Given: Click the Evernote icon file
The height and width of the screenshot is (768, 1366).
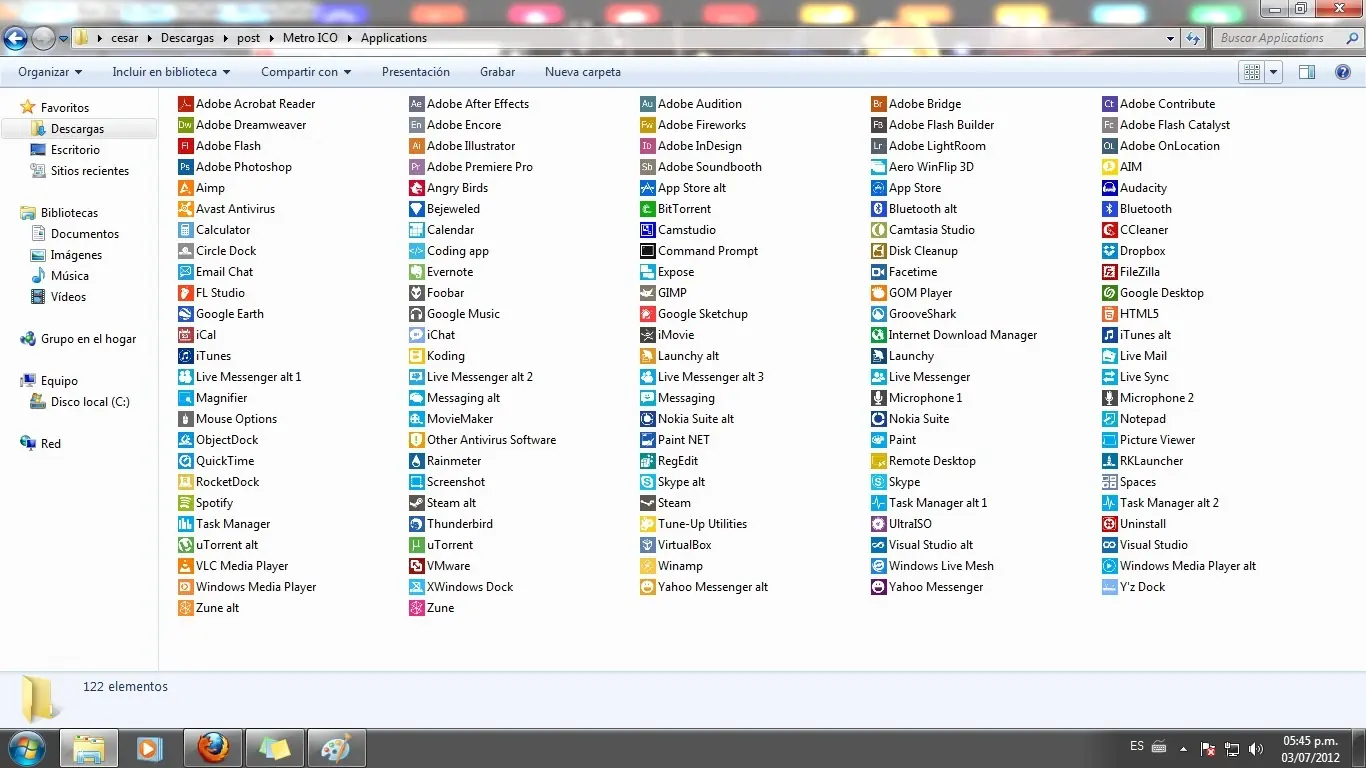Looking at the screenshot, I should tap(449, 272).
